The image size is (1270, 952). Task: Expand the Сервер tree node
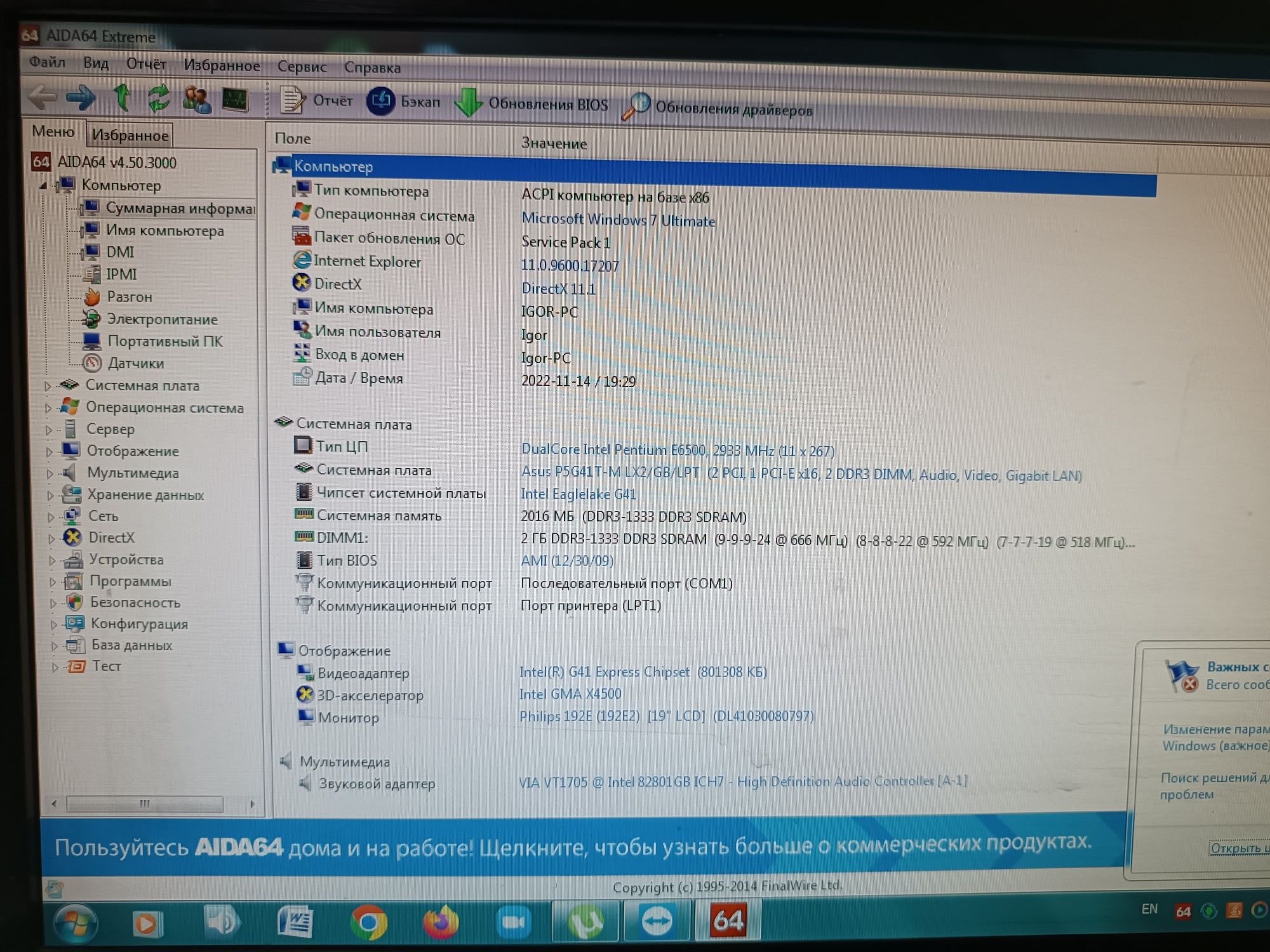(48, 430)
